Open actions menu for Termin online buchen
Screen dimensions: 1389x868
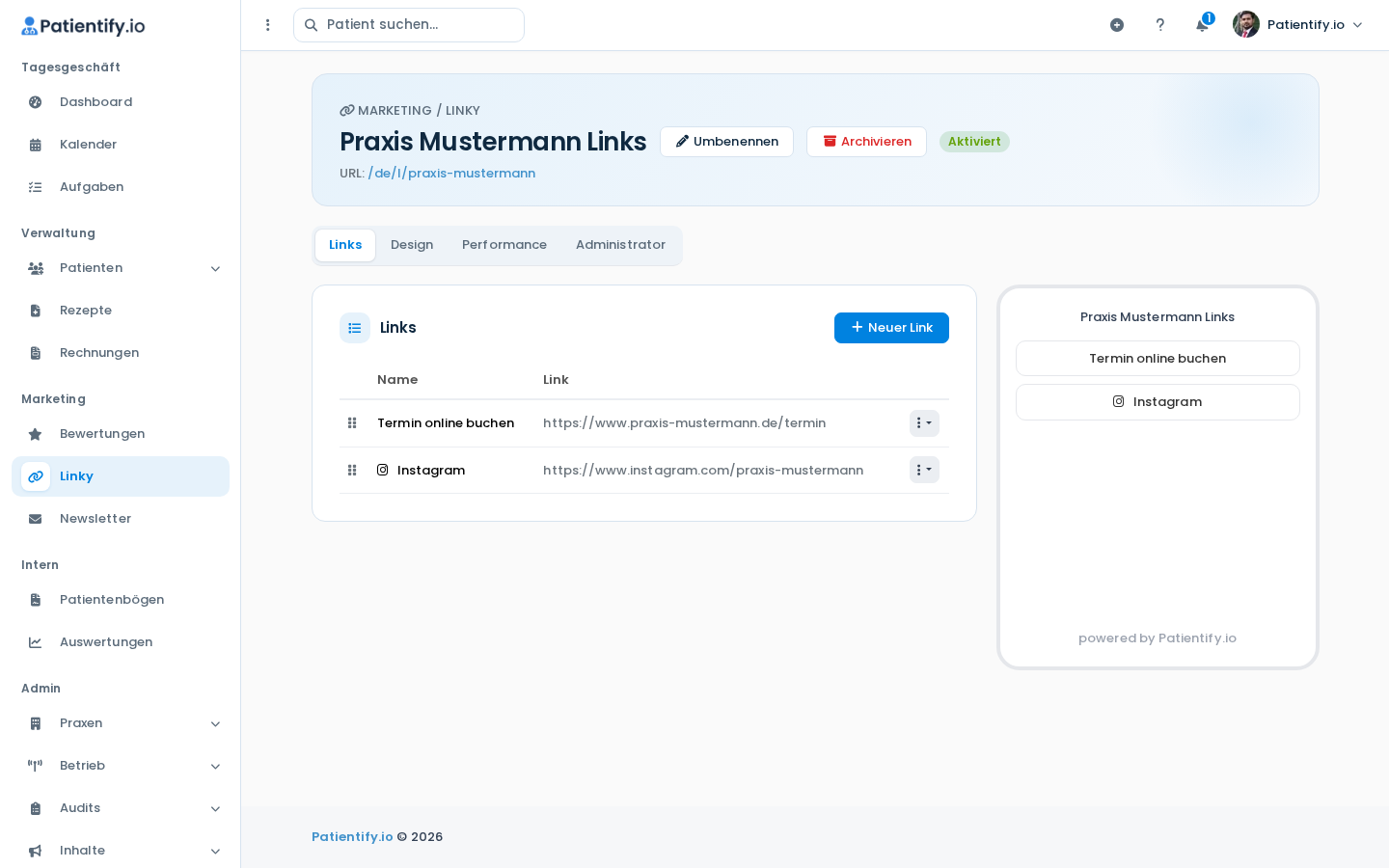924,423
